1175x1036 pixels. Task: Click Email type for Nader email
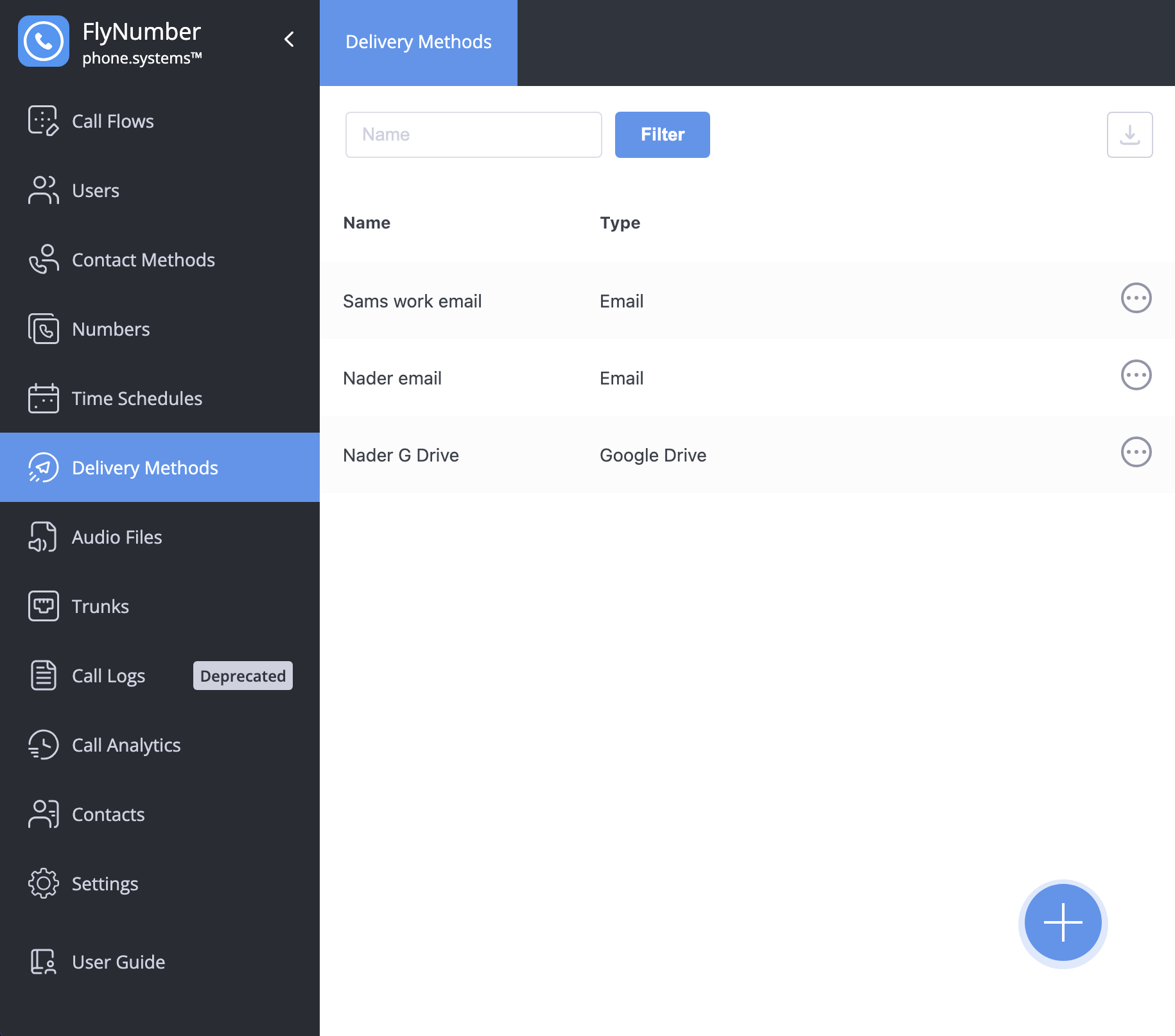622,378
